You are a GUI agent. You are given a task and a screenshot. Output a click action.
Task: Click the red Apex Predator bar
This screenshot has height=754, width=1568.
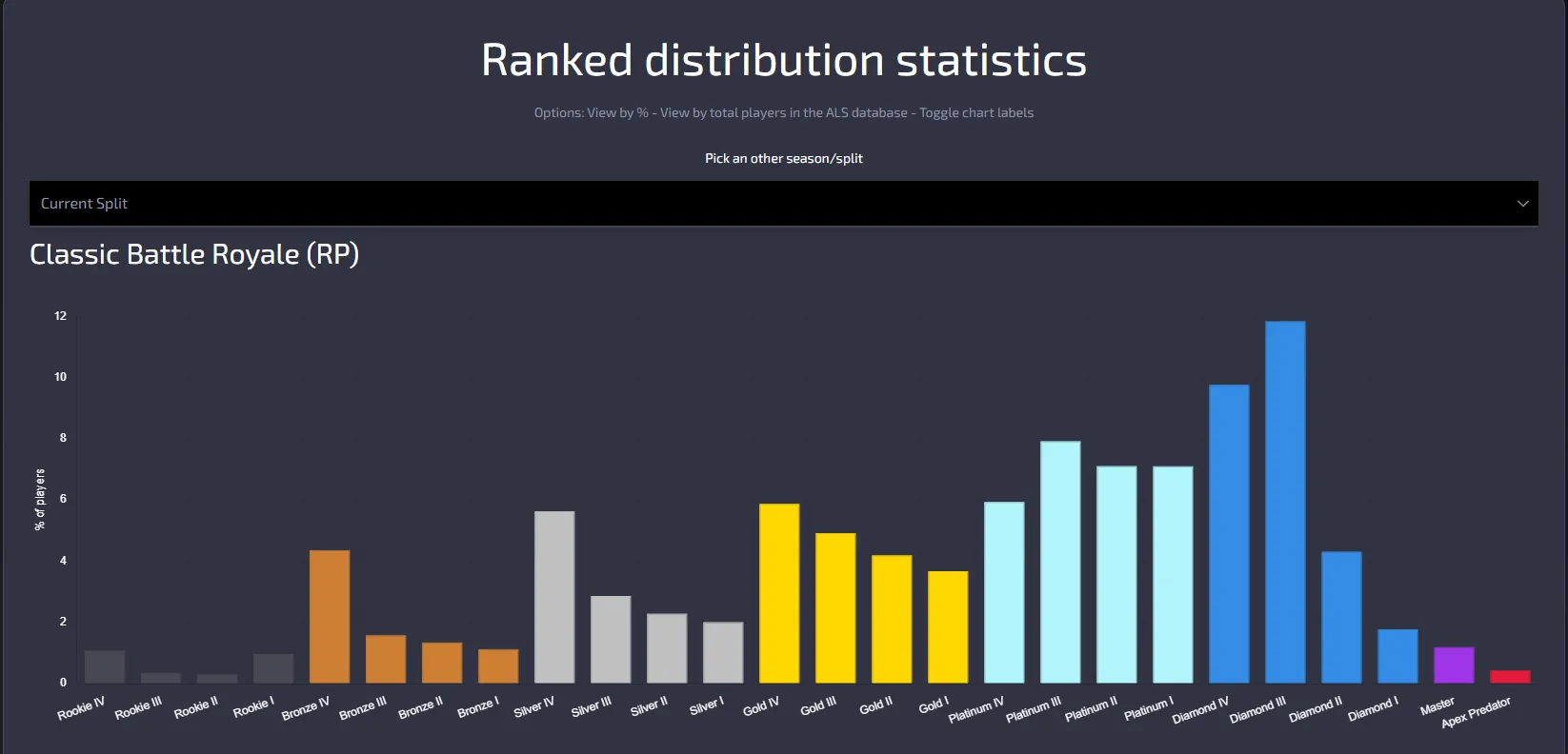1510,677
